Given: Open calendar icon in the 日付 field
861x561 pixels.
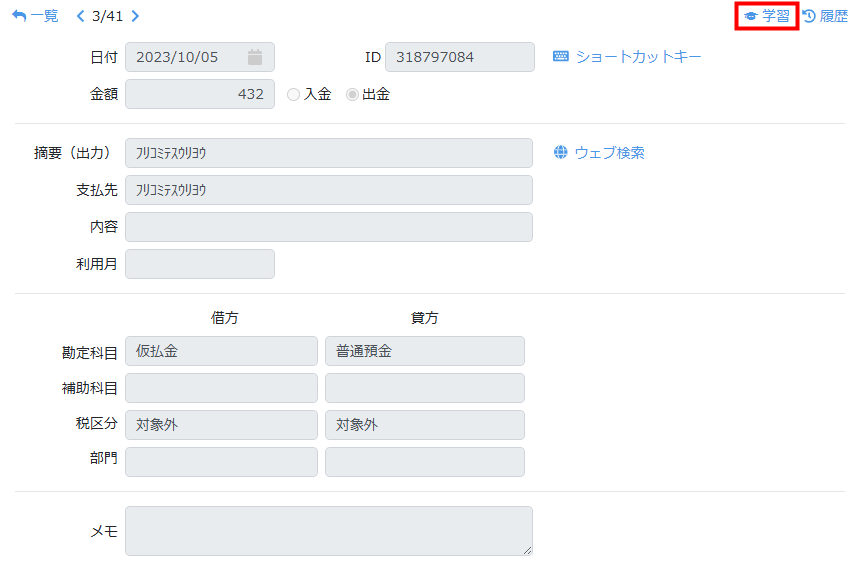Looking at the screenshot, I should point(255,57).
